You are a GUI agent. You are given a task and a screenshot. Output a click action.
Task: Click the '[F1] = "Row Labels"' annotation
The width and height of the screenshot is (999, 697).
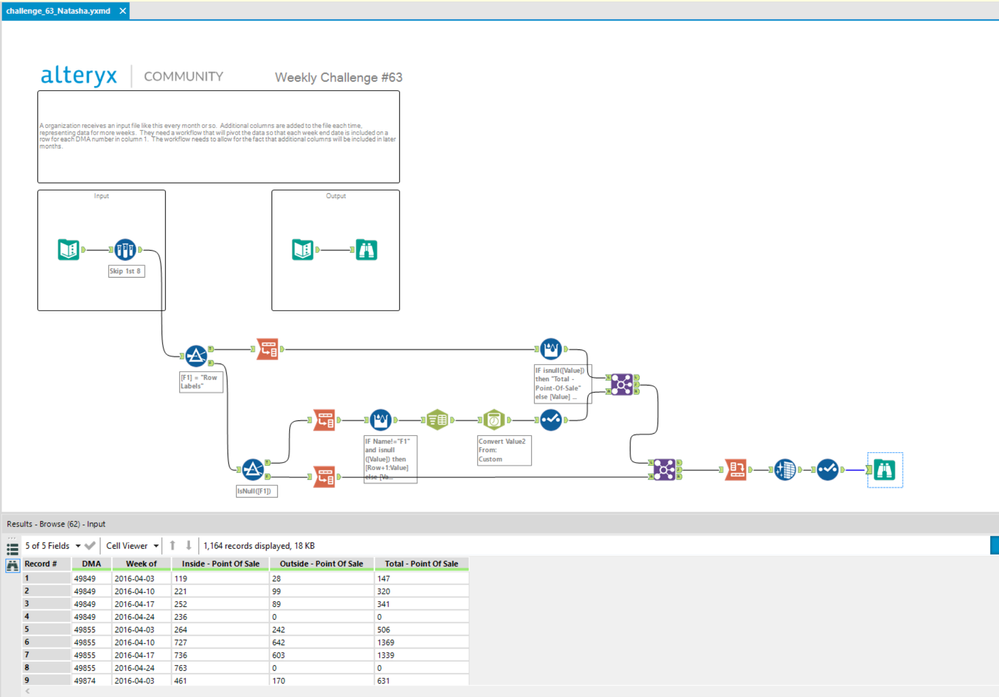[x=201, y=382]
